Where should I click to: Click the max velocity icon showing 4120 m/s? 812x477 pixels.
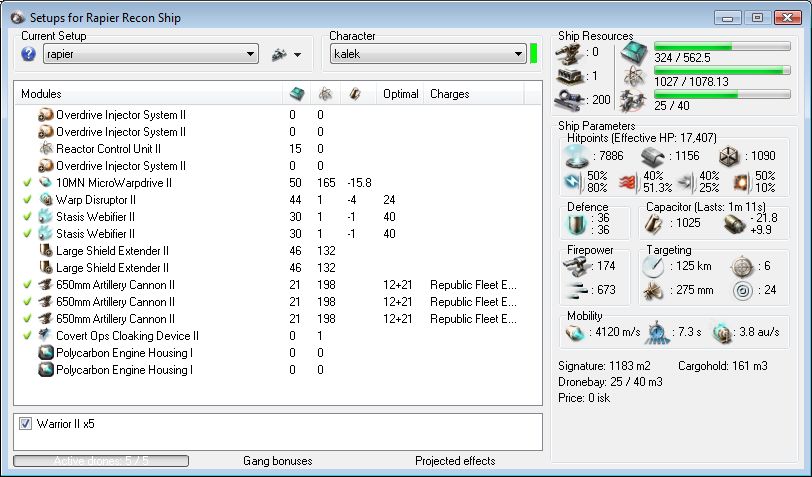(575, 333)
